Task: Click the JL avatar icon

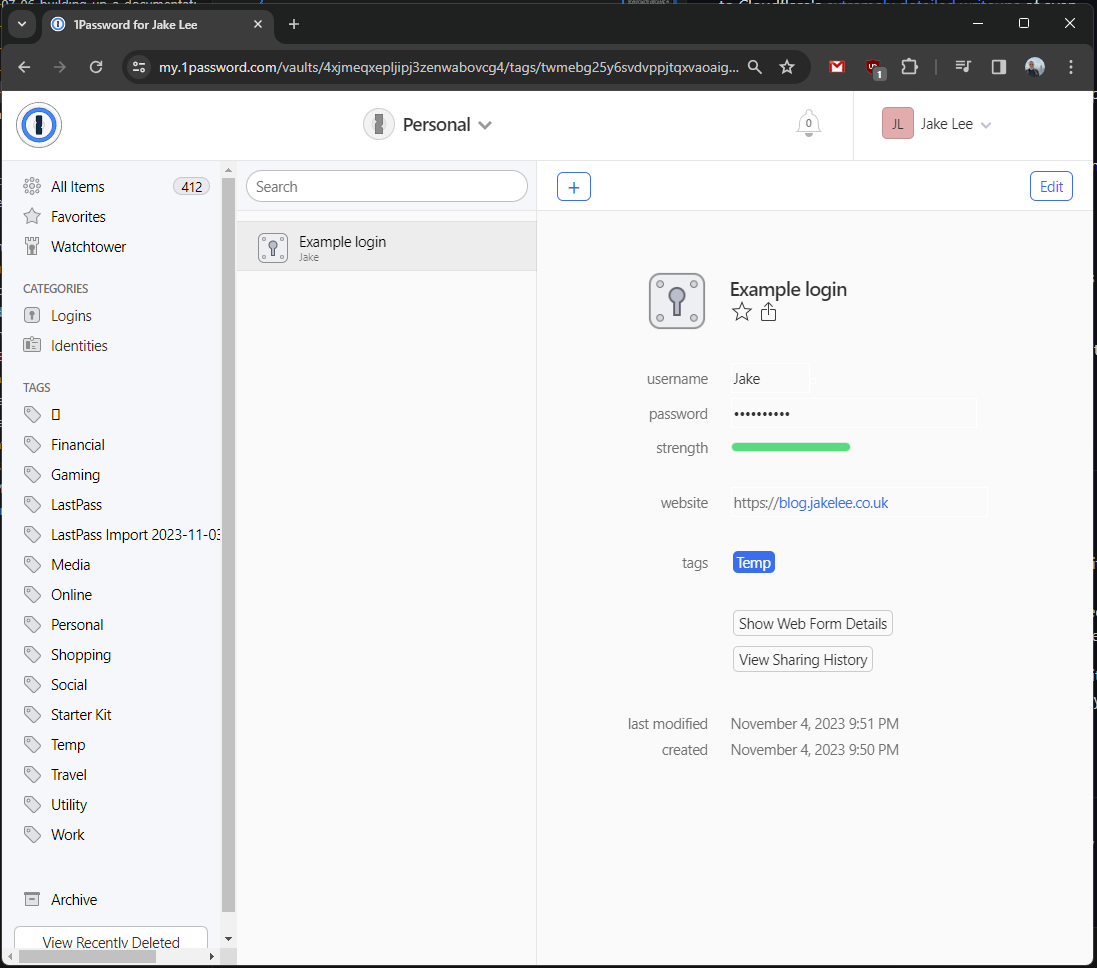Action: 898,124
